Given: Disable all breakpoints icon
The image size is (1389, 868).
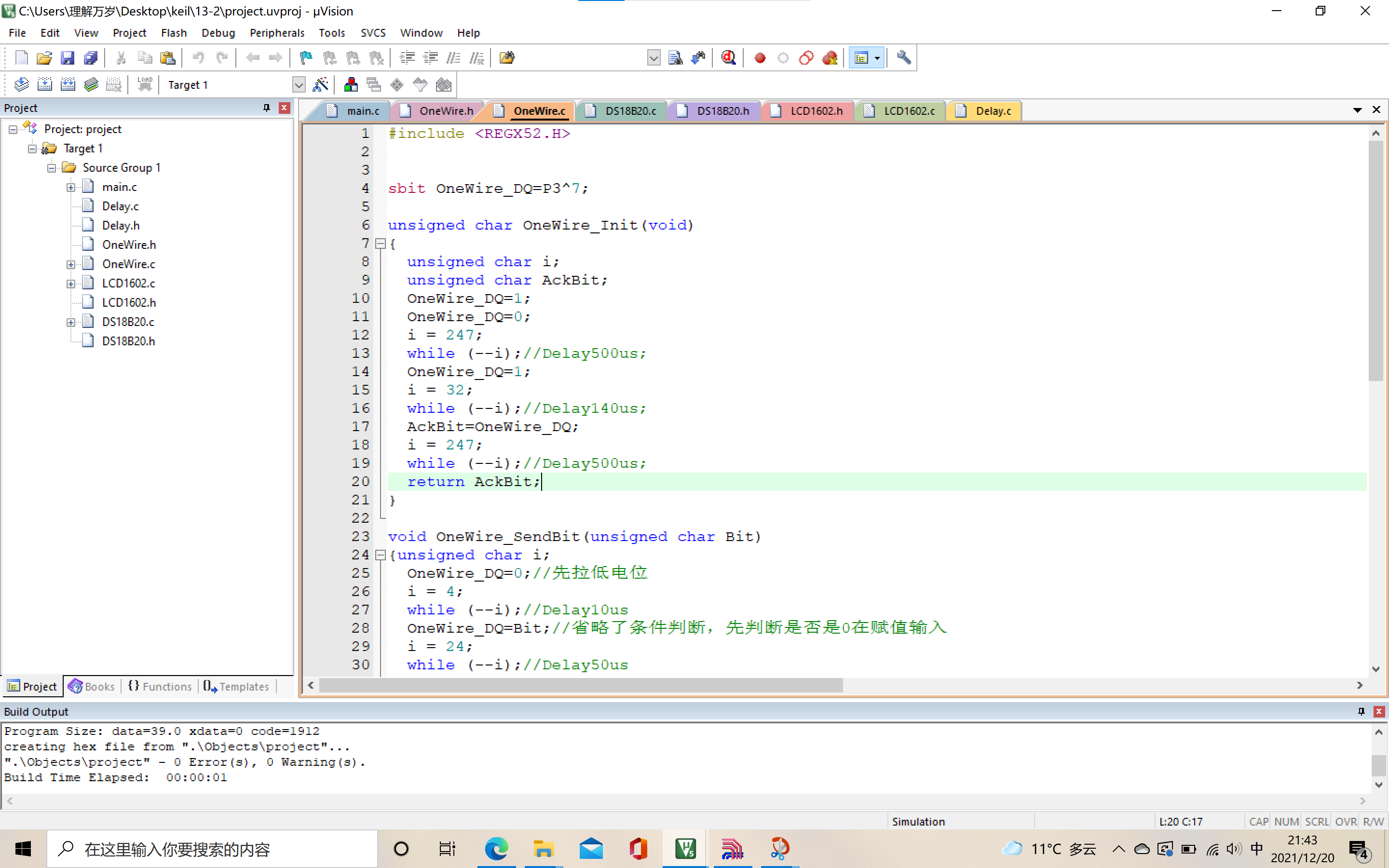Looking at the screenshot, I should click(806, 57).
